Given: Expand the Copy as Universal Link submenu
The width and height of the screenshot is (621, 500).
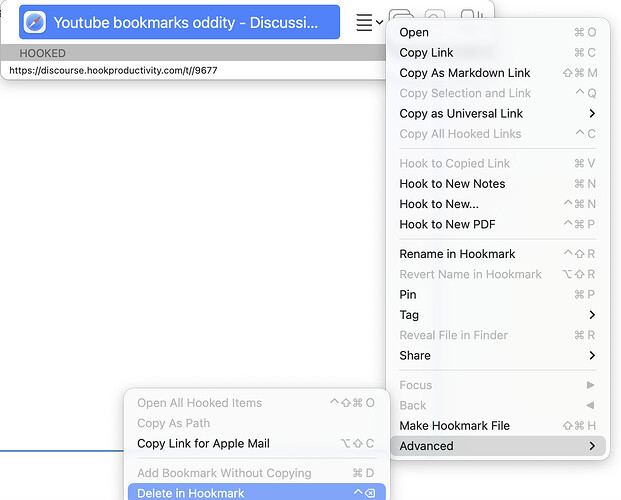Looking at the screenshot, I should pyautogui.click(x=592, y=113).
